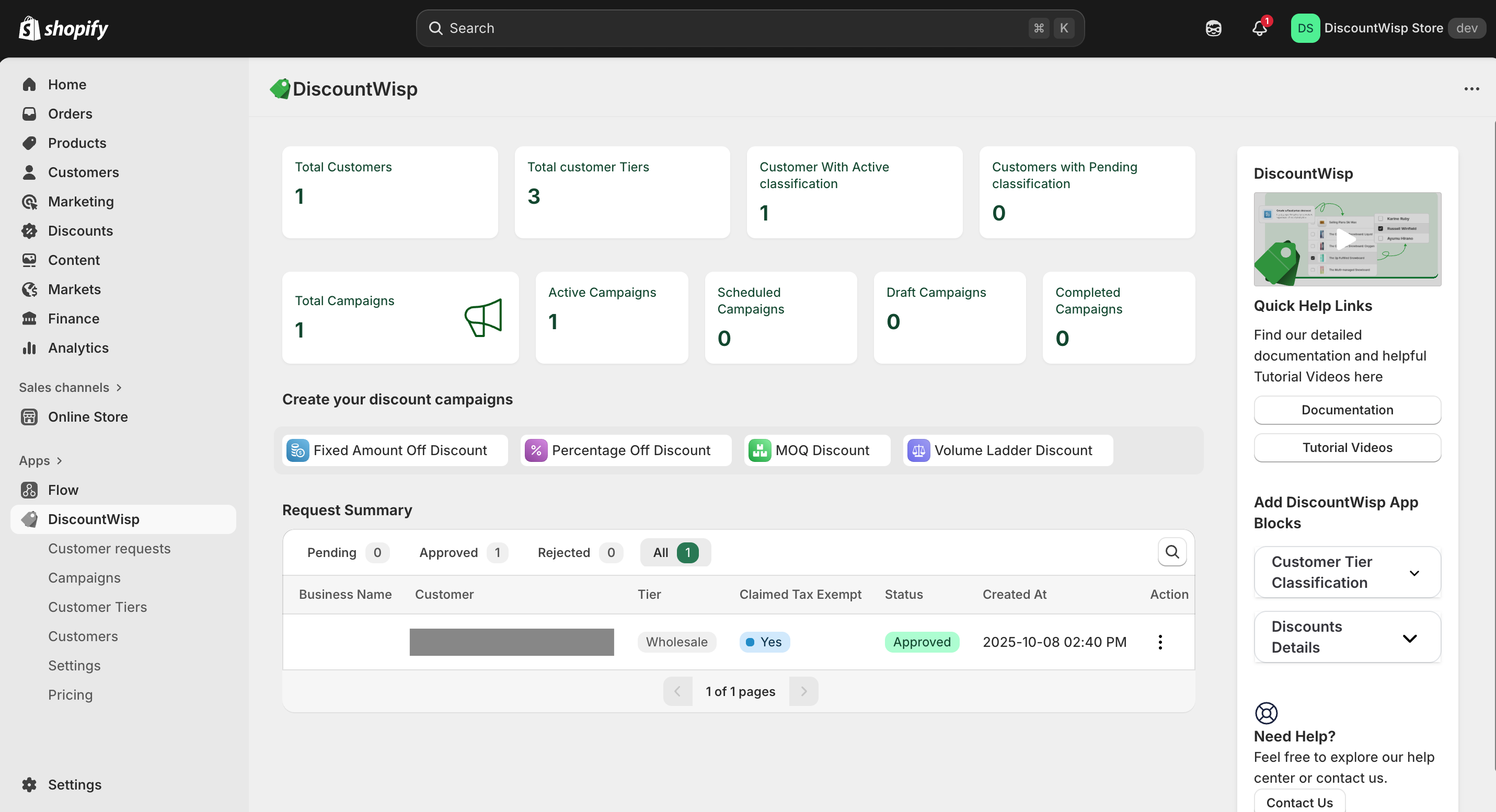Click the three-dot more options menu beside DiscountWisp title
The image size is (1496, 812).
pyautogui.click(x=1471, y=89)
